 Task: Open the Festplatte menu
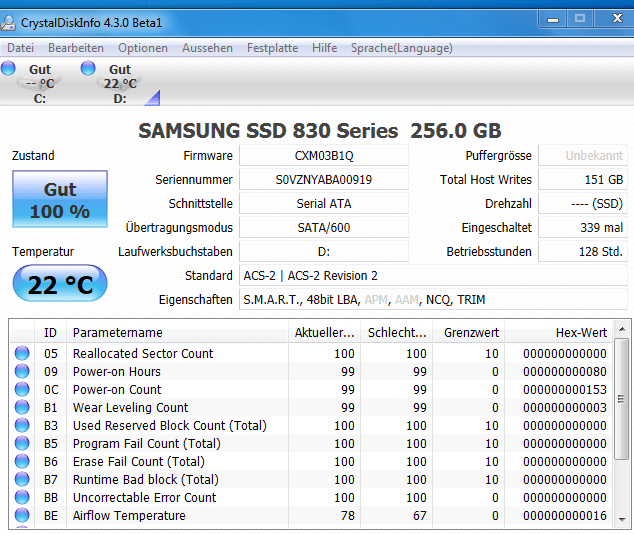point(273,48)
